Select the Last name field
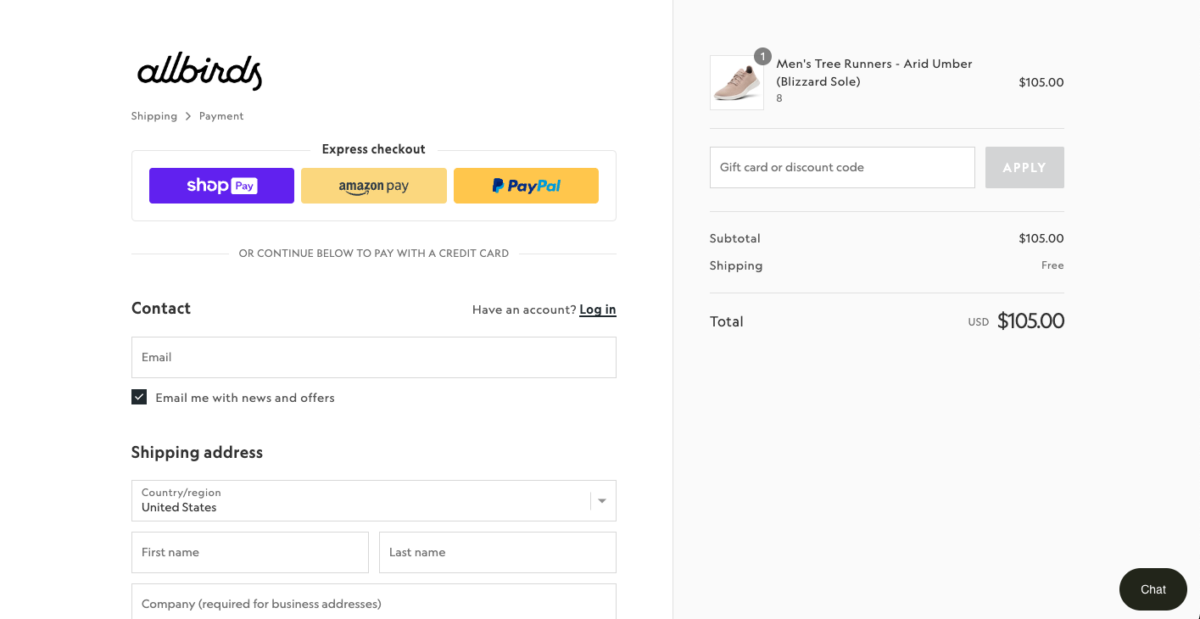The width and height of the screenshot is (1200, 619). [x=497, y=552]
